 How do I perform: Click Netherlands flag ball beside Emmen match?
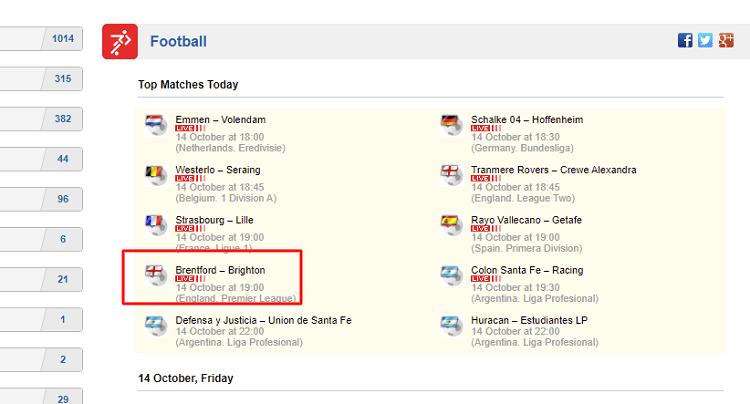click(156, 125)
